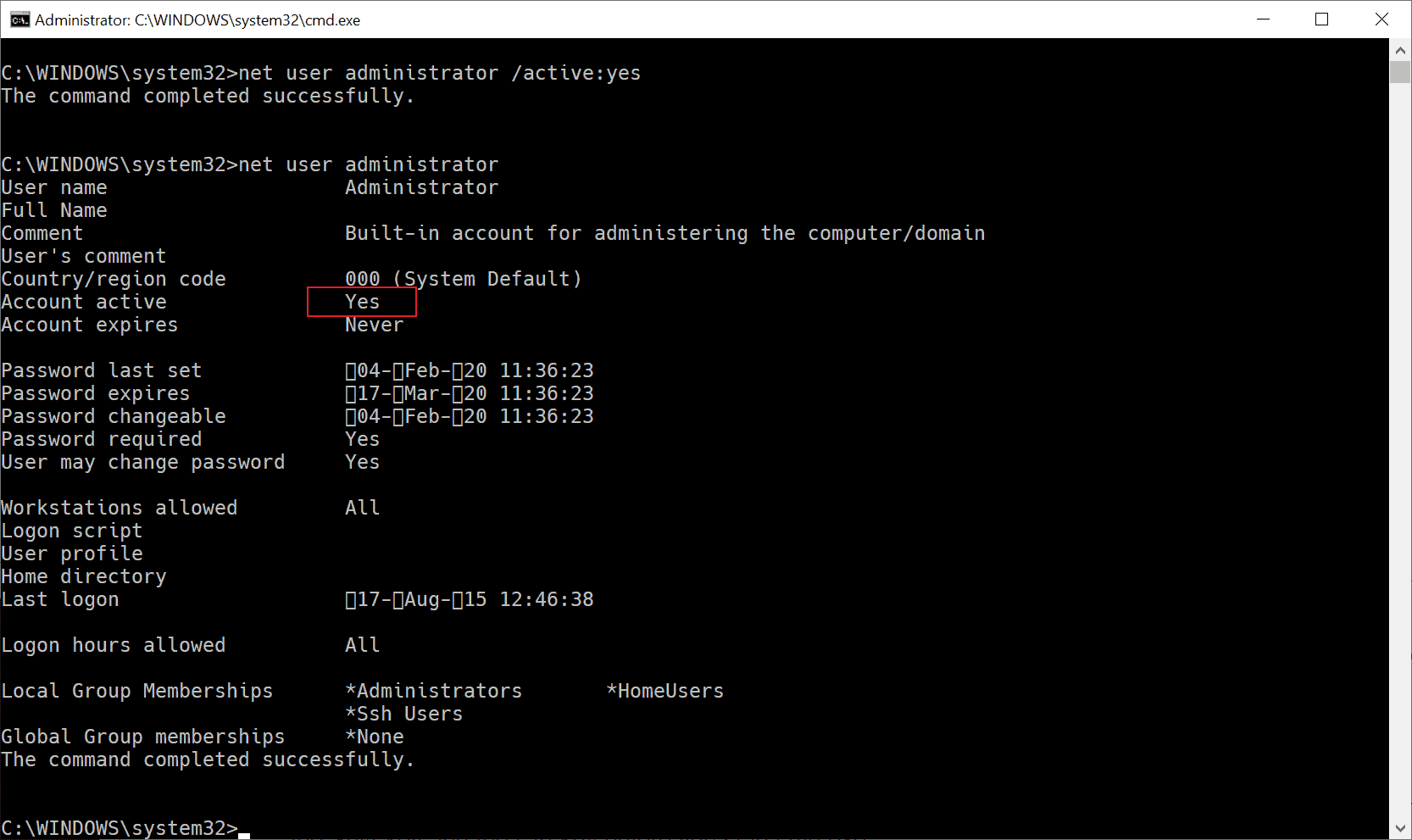The image size is (1412, 840).
Task: Click the '*None' global group value
Action: pyautogui.click(x=375, y=737)
